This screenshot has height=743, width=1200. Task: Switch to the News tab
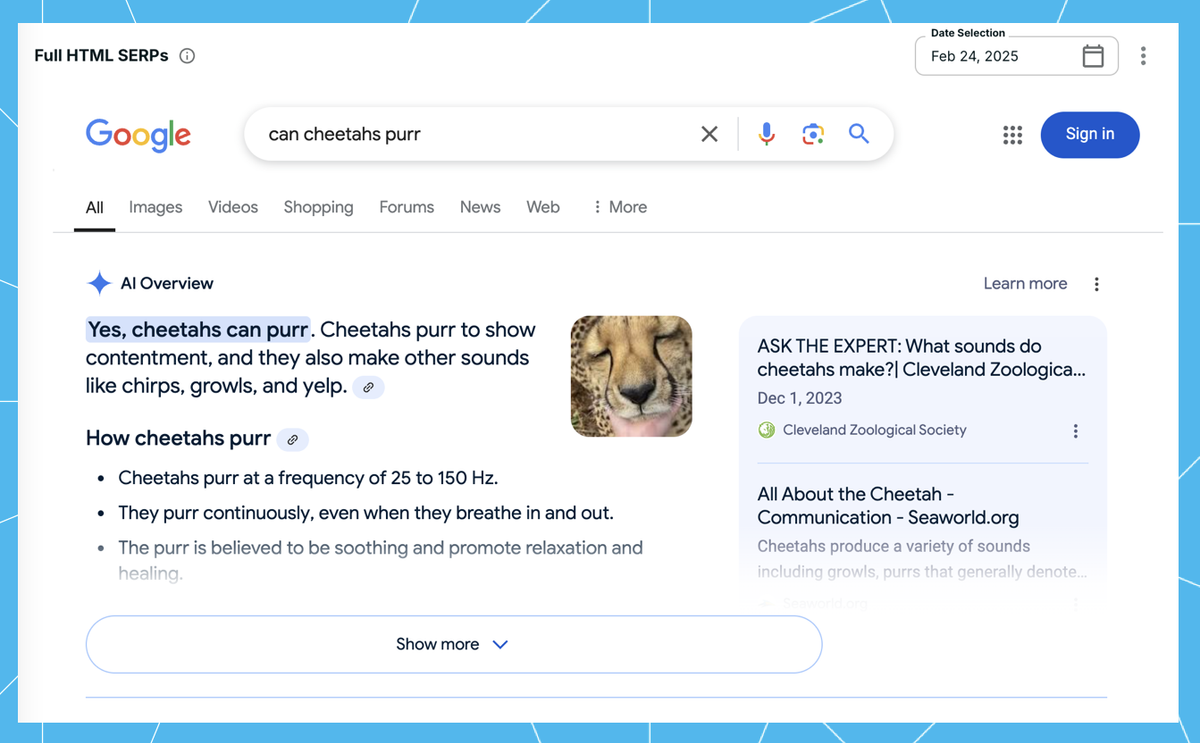pos(480,207)
